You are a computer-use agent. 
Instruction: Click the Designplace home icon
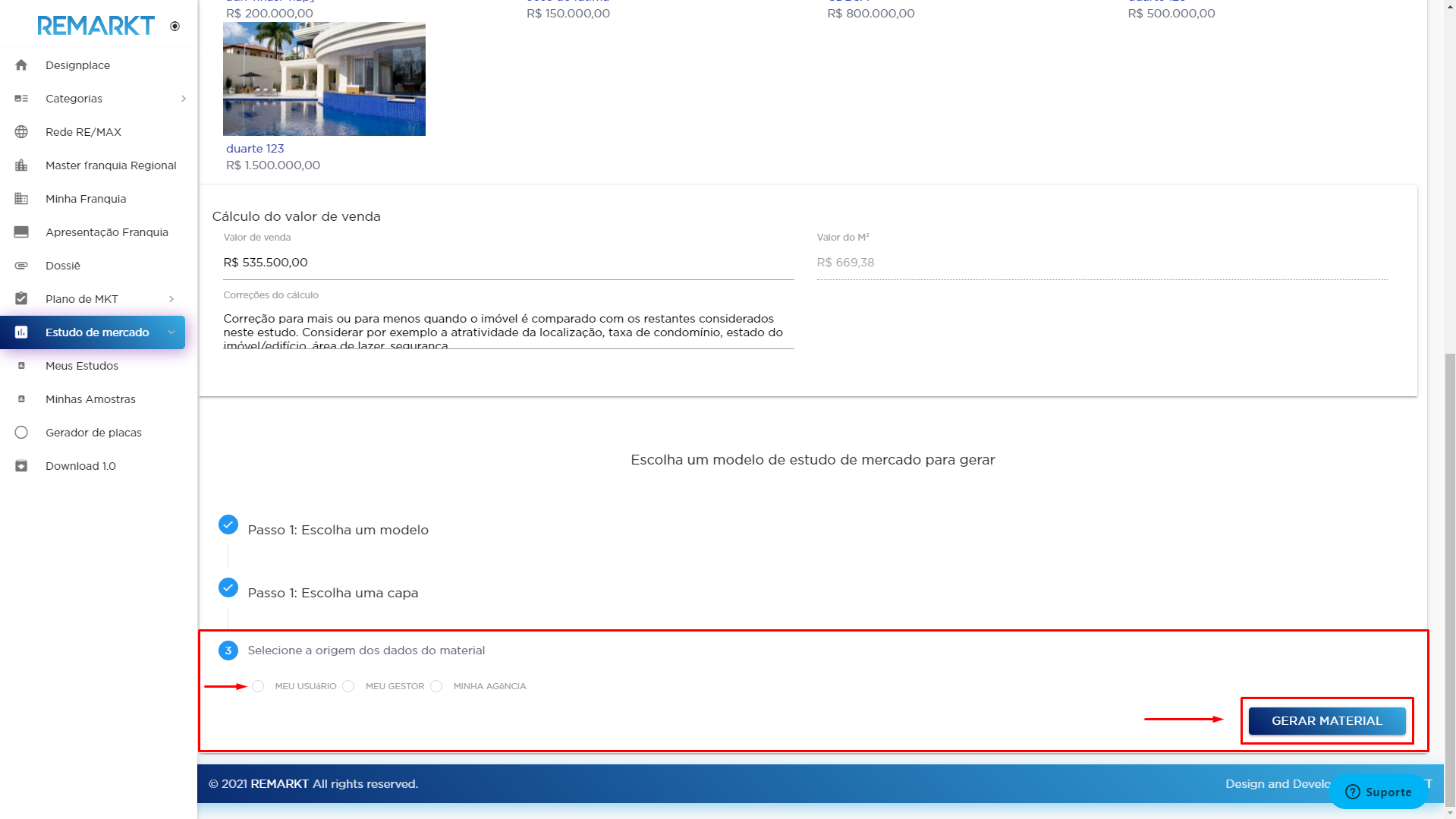point(21,65)
